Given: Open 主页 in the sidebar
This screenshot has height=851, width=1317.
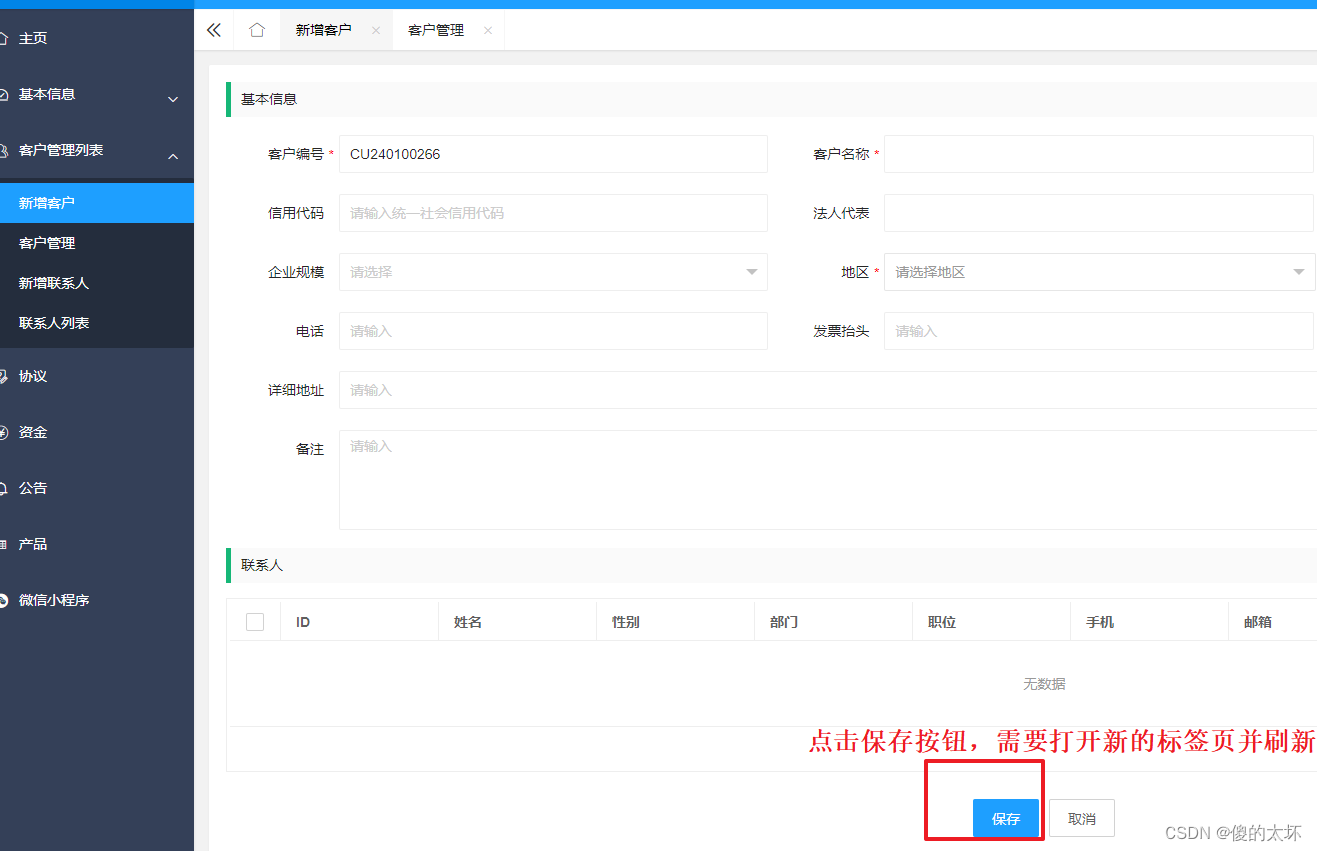Looking at the screenshot, I should 97,38.
